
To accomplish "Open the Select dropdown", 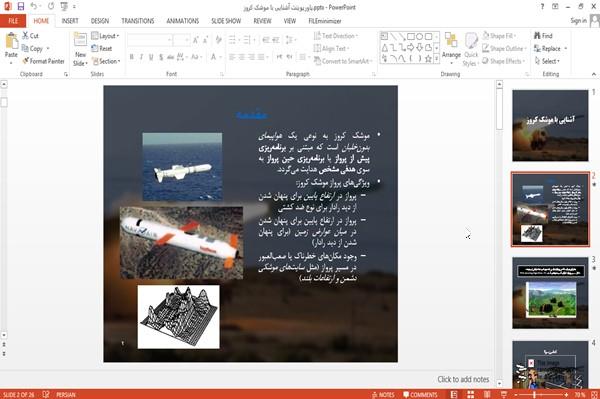I will pos(547,61).
